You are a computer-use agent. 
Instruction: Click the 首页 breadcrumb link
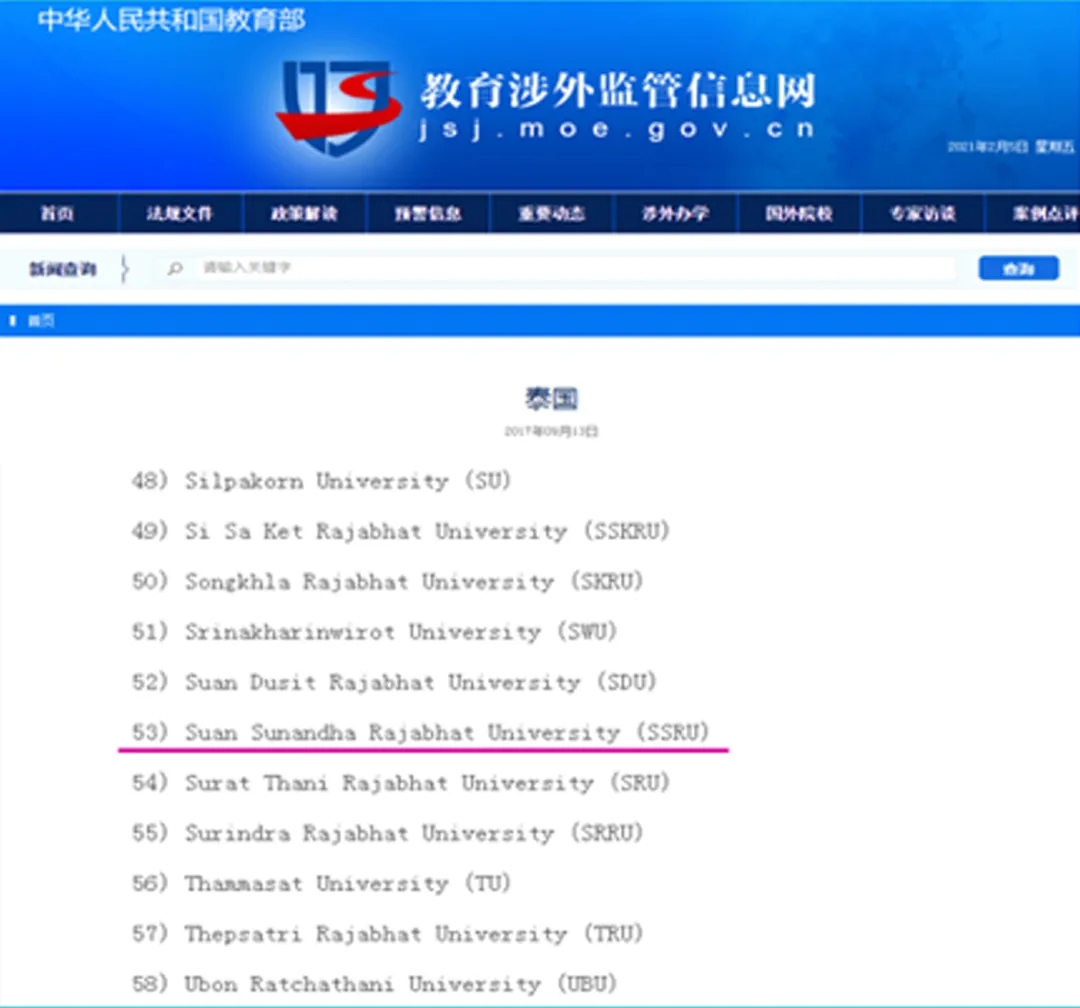41,320
